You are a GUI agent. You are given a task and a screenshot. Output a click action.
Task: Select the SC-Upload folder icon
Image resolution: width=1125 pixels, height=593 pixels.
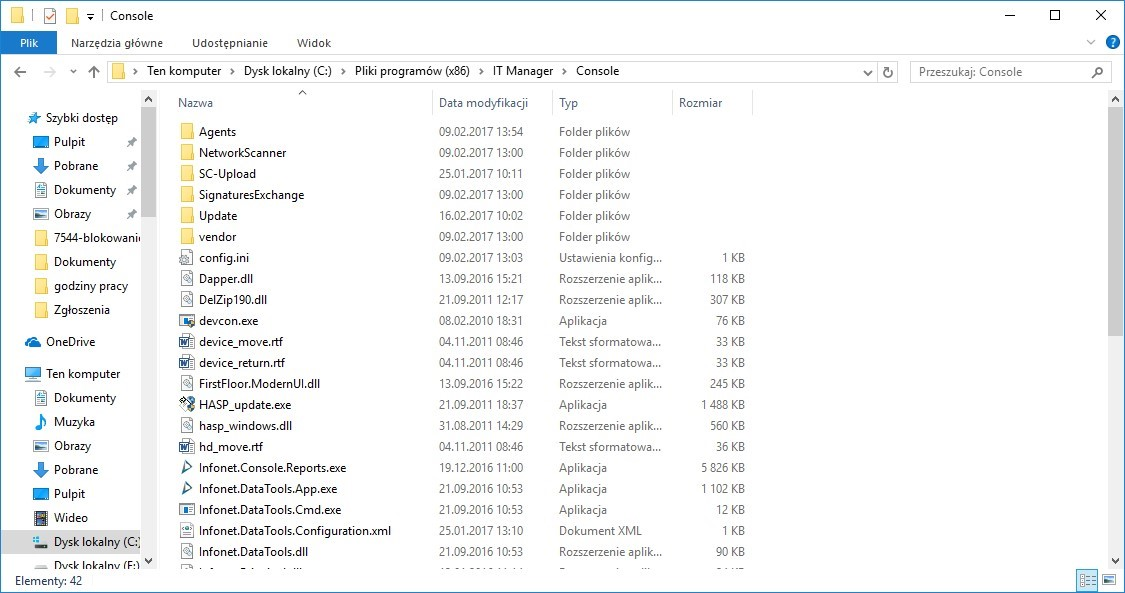tap(187, 173)
